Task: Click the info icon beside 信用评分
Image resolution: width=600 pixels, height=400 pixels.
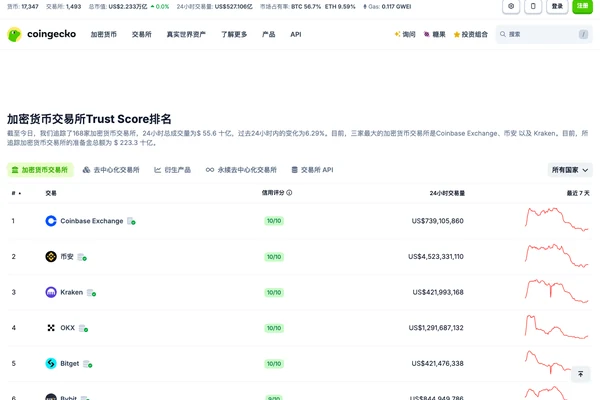Action: point(289,193)
